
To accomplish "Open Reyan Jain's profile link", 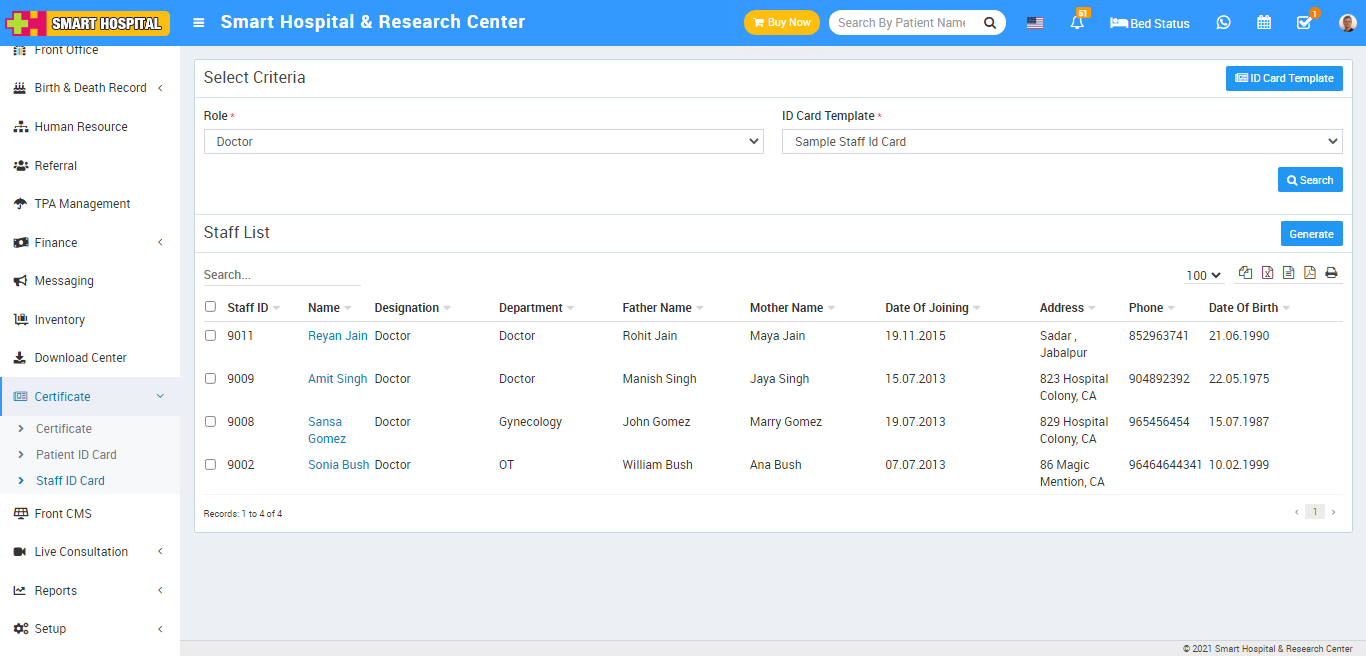I will coord(337,336).
